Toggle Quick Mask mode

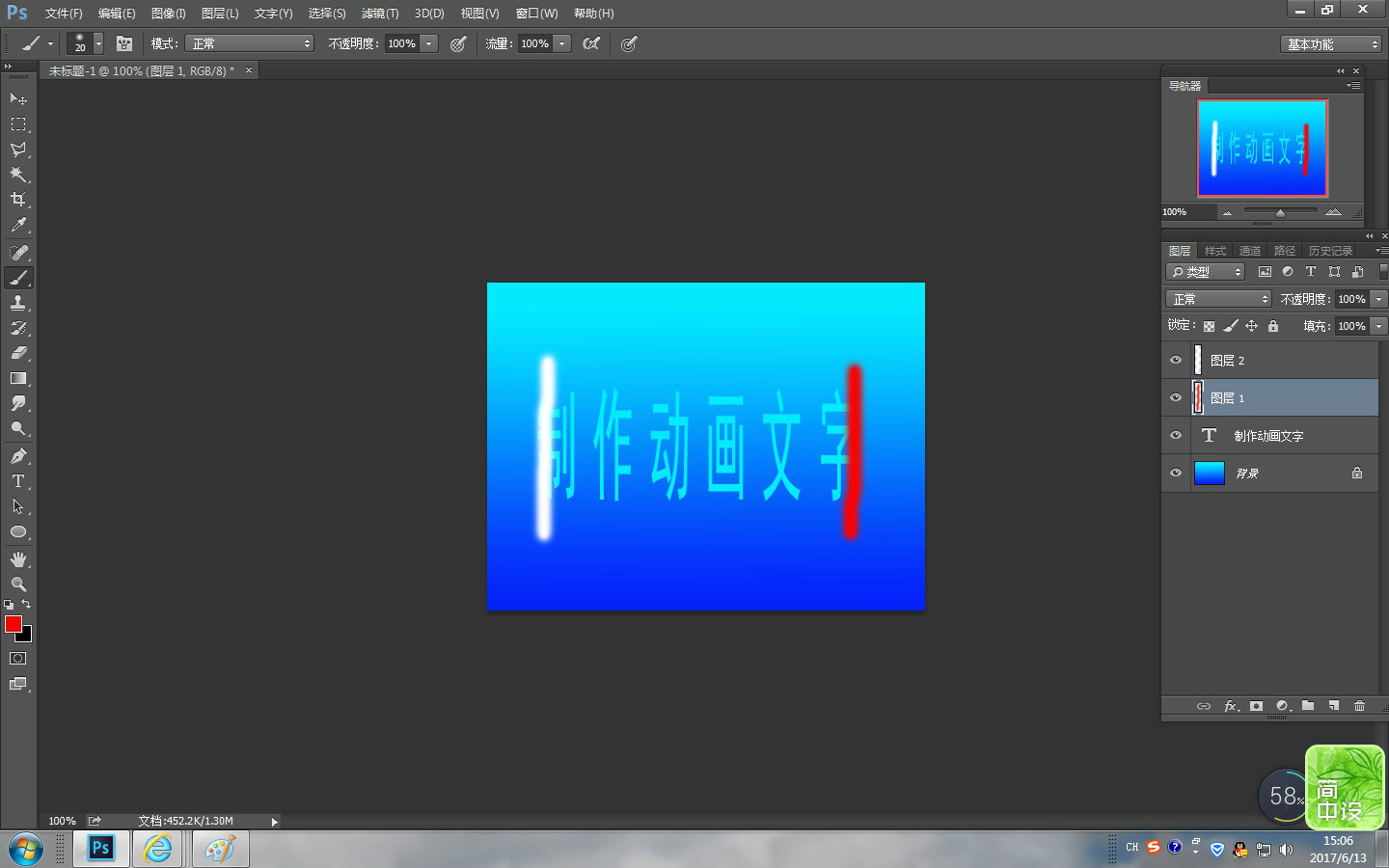pos(18,659)
